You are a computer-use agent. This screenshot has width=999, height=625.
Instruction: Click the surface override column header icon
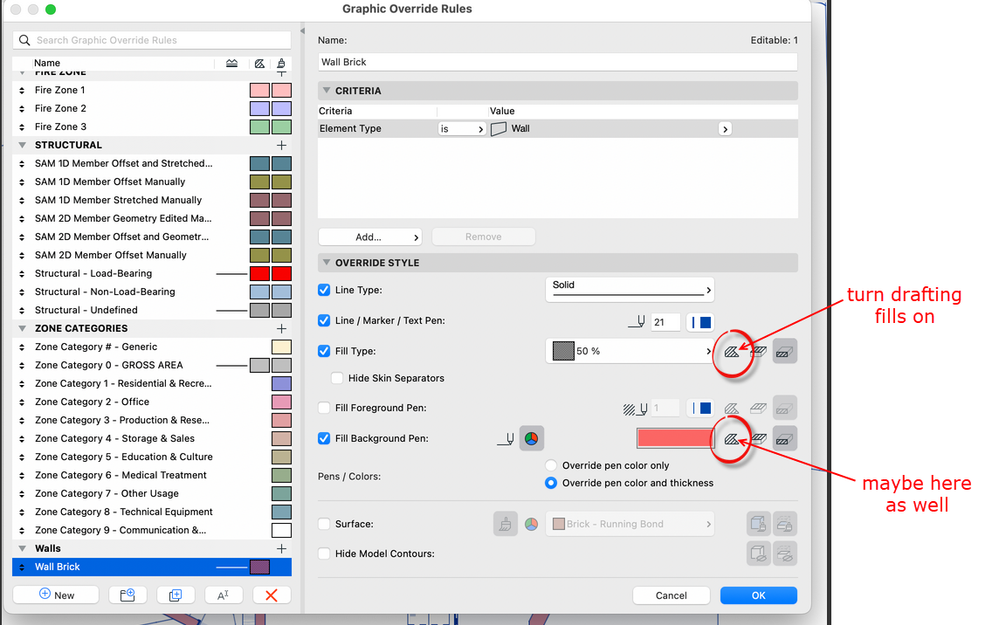pyautogui.click(x=281, y=63)
